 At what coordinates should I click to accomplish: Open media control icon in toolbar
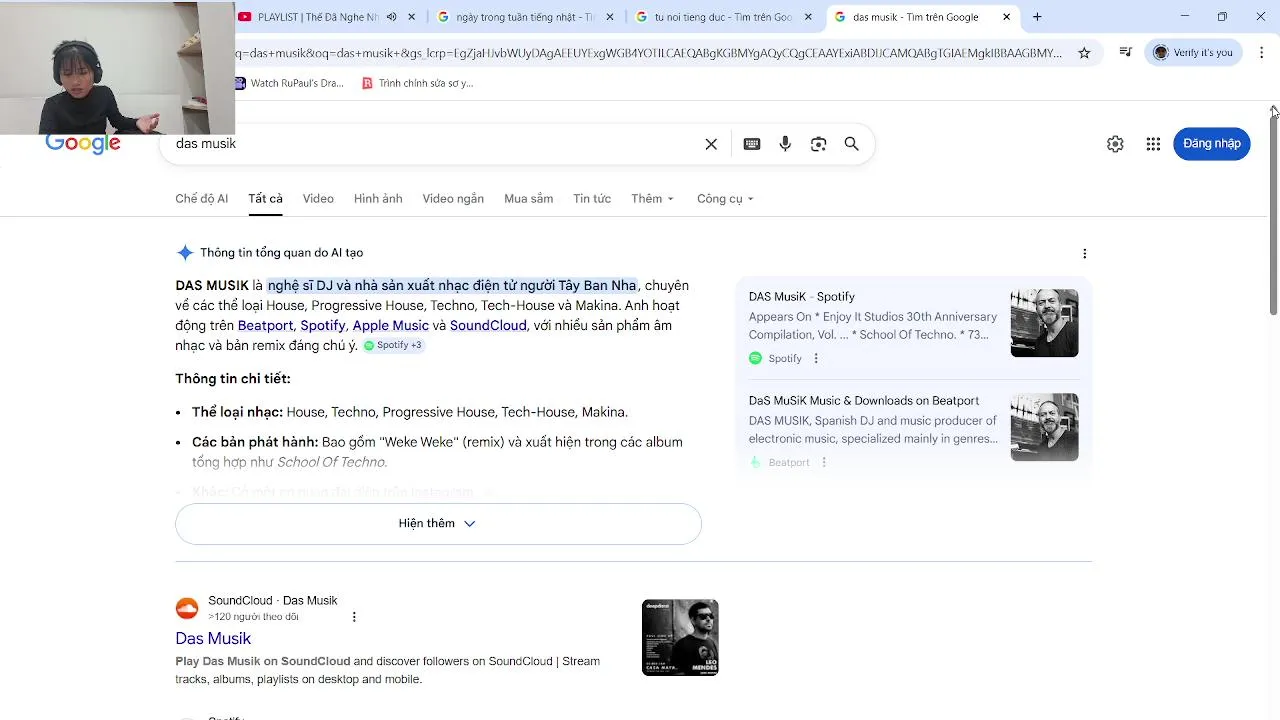tap(1126, 52)
